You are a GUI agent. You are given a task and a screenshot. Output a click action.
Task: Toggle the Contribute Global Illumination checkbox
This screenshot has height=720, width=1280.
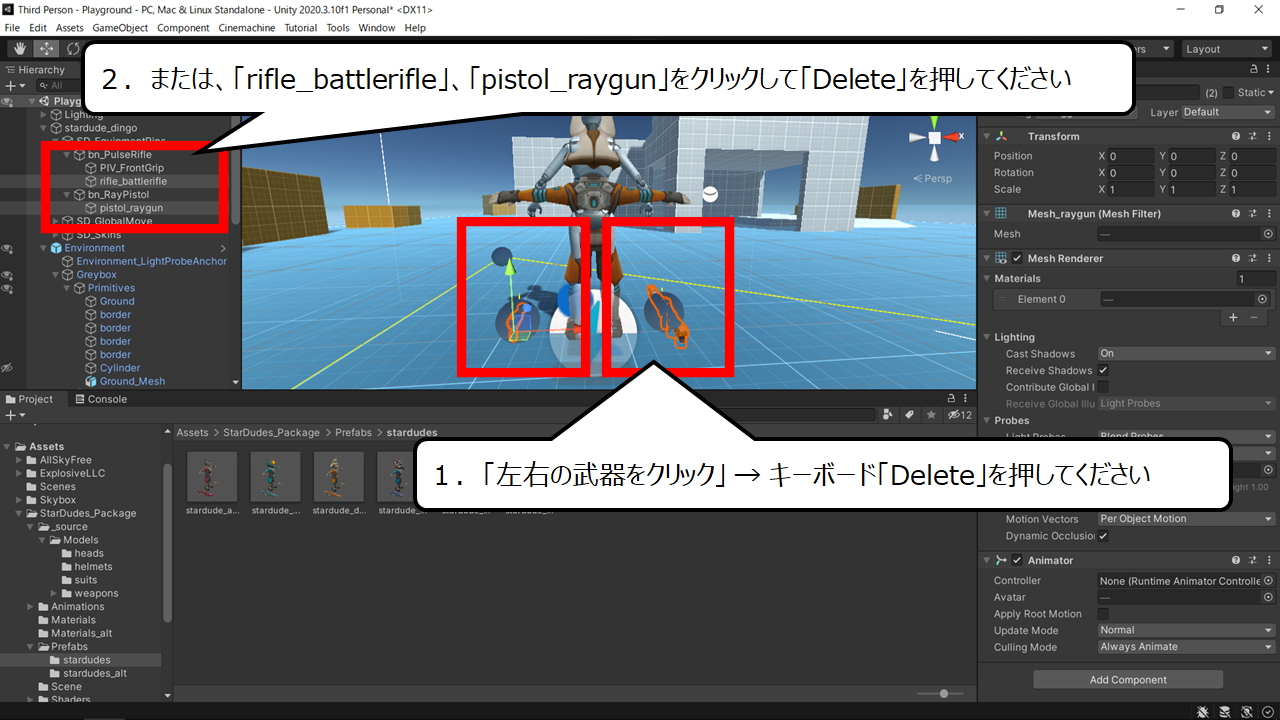tap(1103, 387)
